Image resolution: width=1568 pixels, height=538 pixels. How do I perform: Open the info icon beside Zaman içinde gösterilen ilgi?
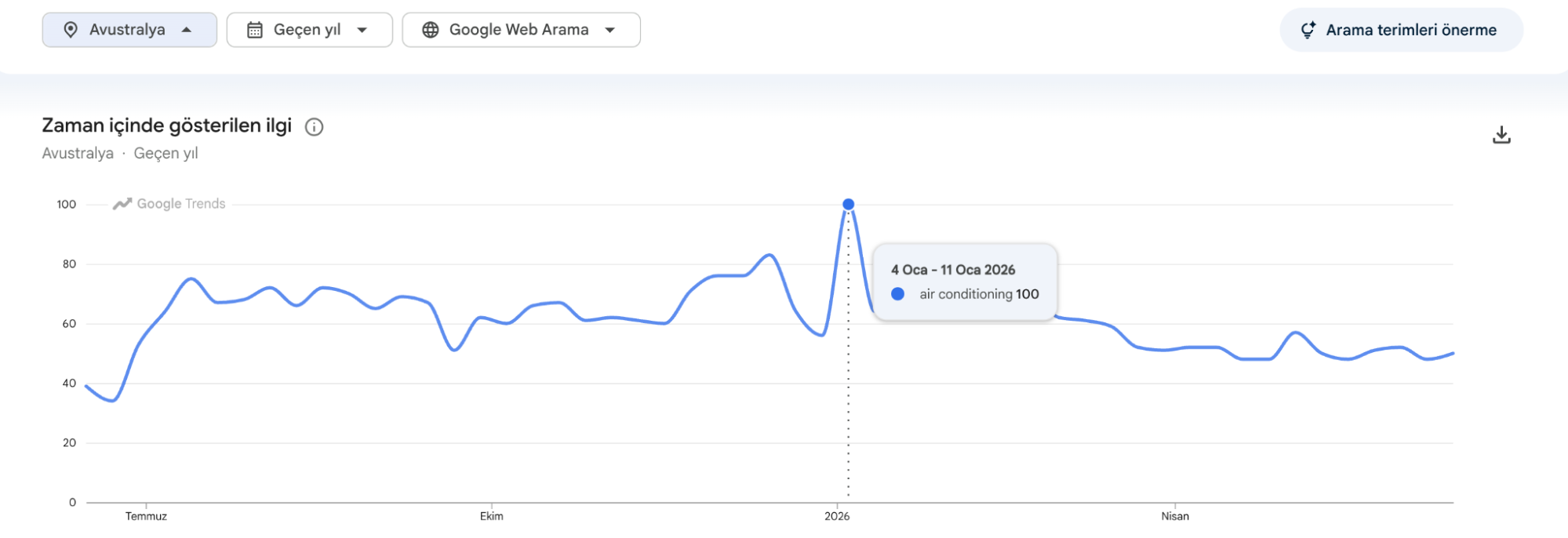pyautogui.click(x=314, y=127)
